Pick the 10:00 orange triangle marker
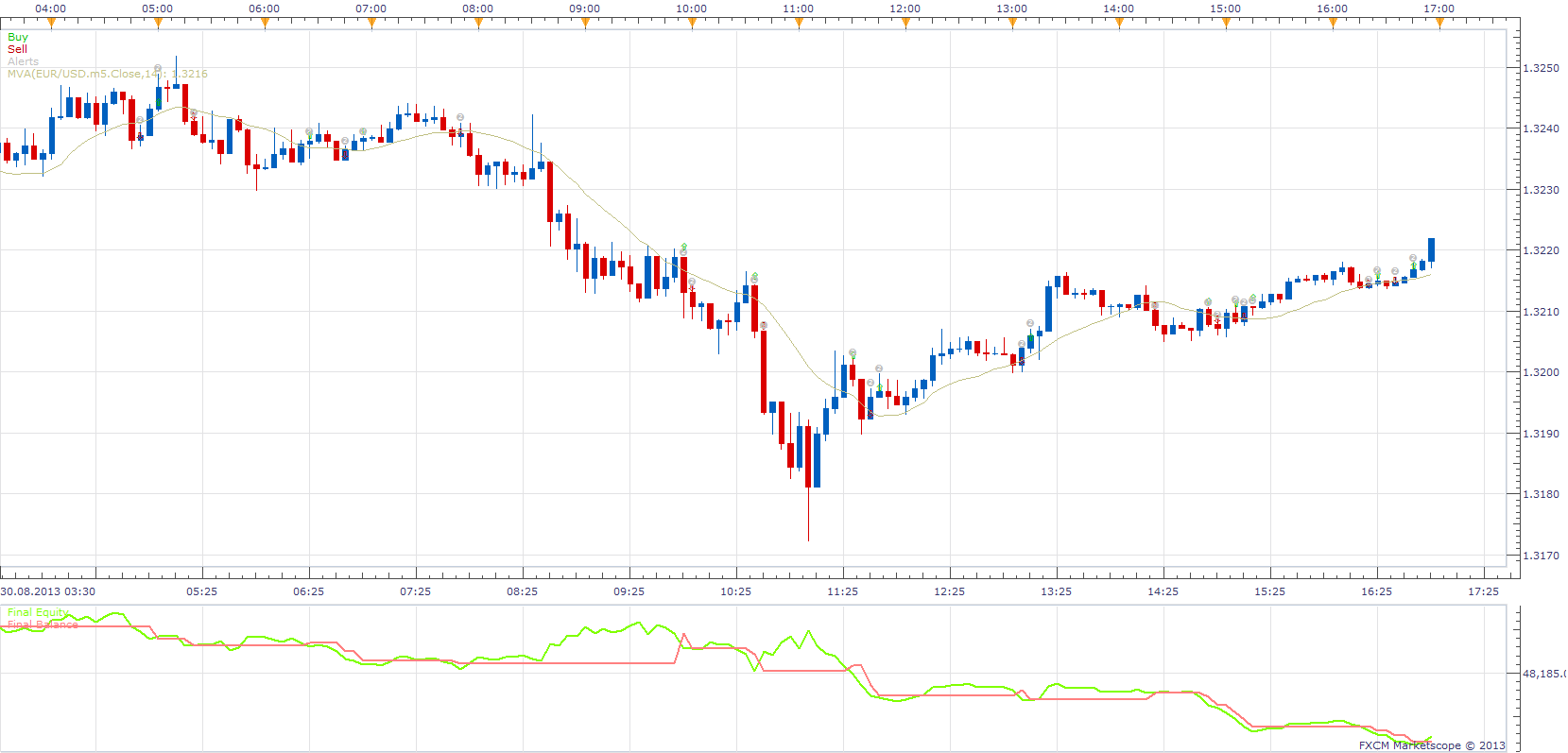This screenshot has height=753, width=1568. pos(692,24)
